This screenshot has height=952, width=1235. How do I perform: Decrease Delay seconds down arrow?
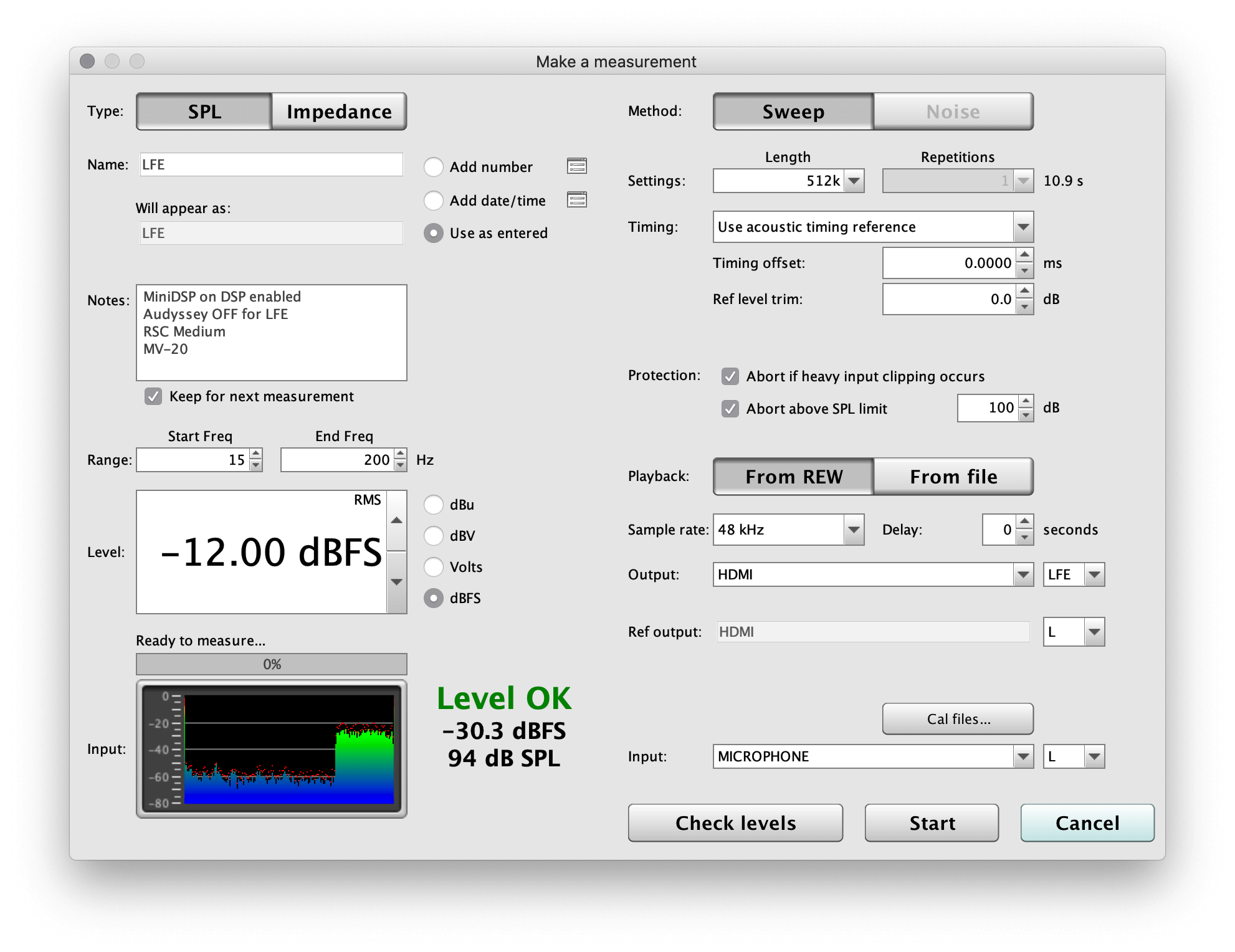coord(1024,537)
